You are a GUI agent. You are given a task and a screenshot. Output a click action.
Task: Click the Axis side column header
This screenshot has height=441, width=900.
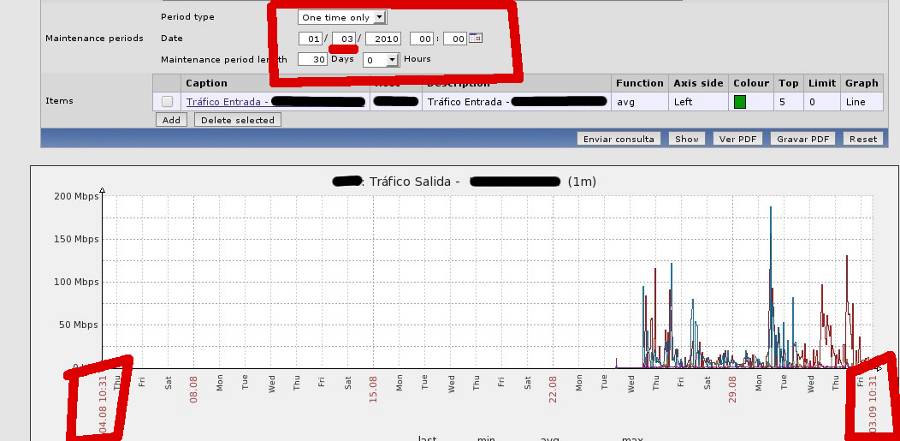pos(699,83)
